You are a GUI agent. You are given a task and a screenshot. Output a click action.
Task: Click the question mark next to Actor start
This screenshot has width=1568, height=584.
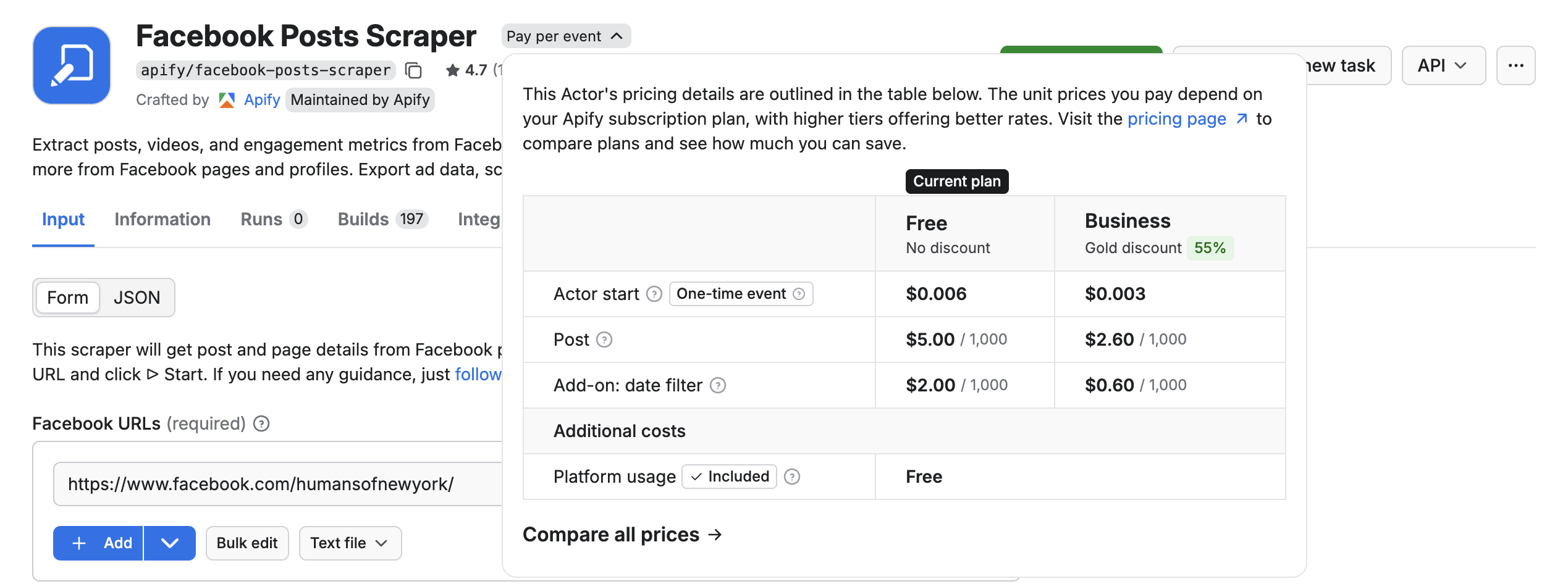click(653, 294)
